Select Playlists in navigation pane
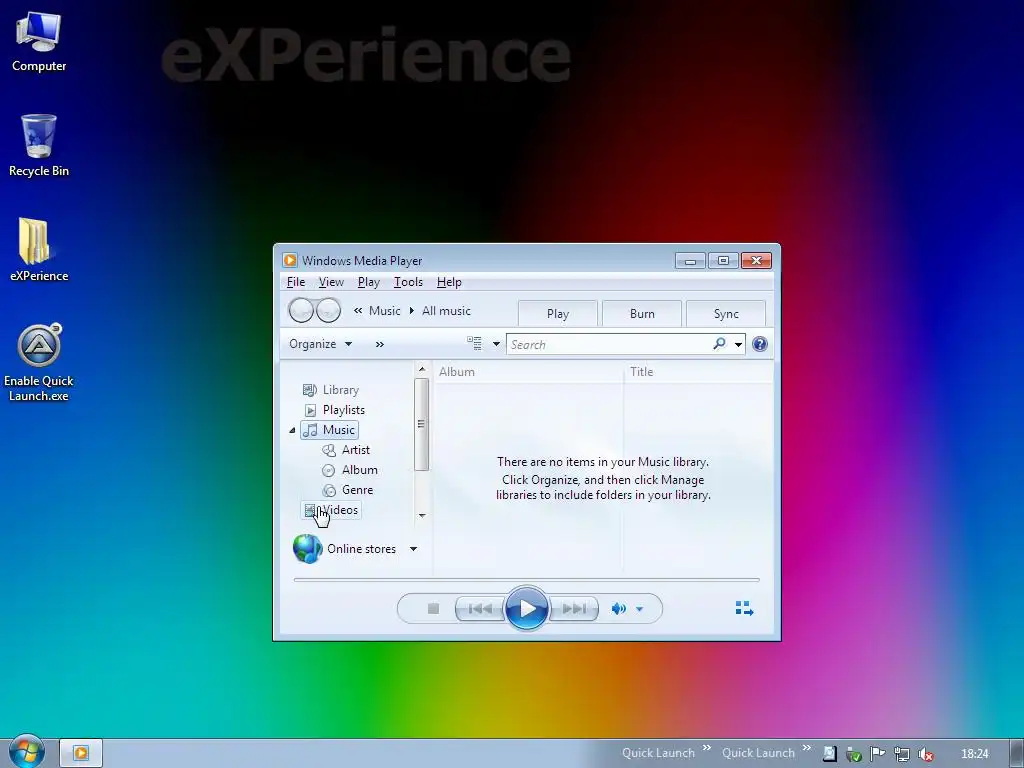Viewport: 1024px width, 768px height. [335, 410]
